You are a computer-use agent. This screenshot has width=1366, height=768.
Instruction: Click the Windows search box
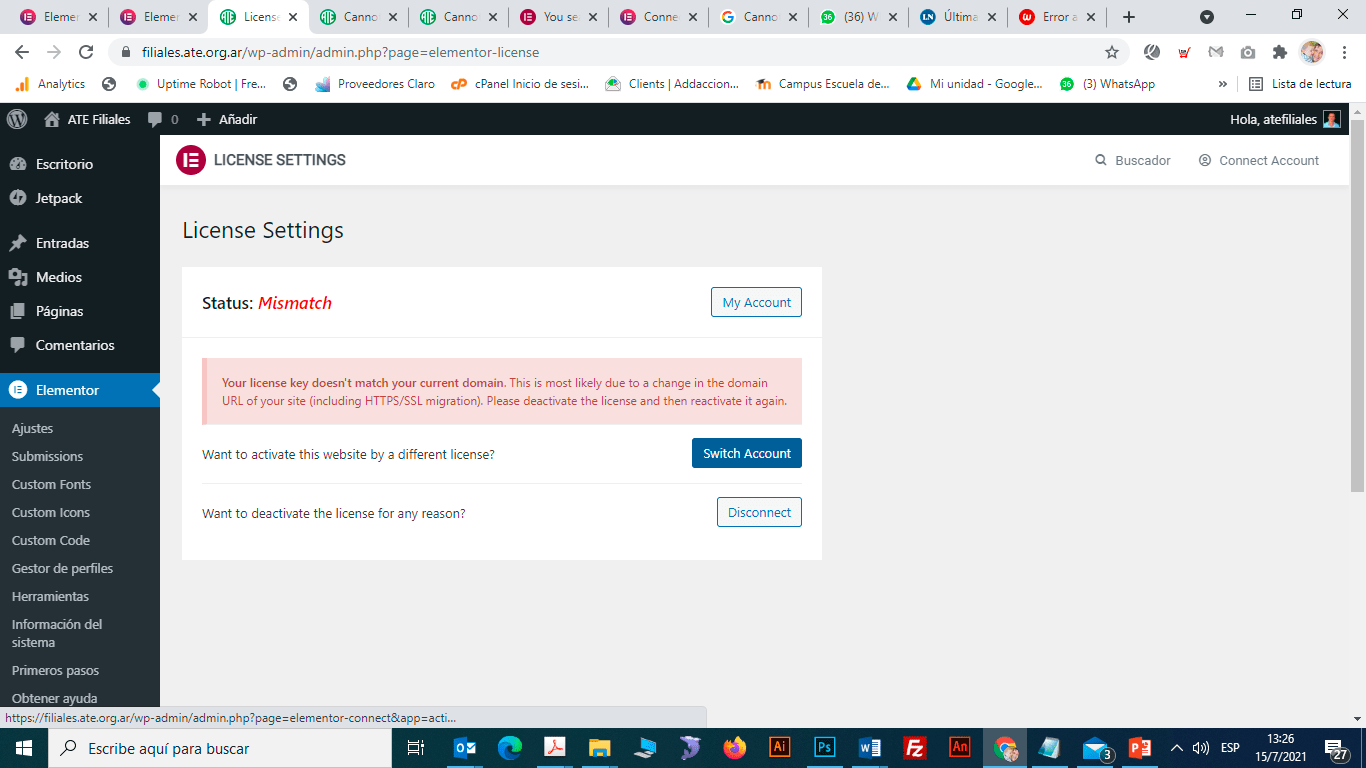point(220,748)
